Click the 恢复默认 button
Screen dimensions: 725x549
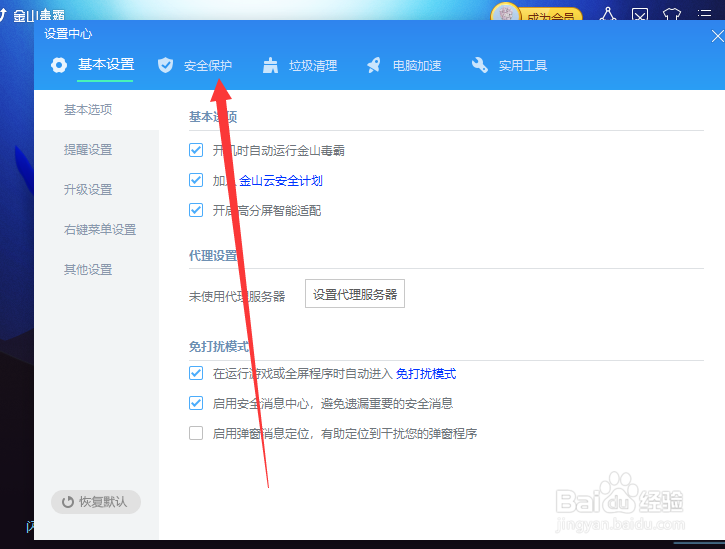point(96,502)
